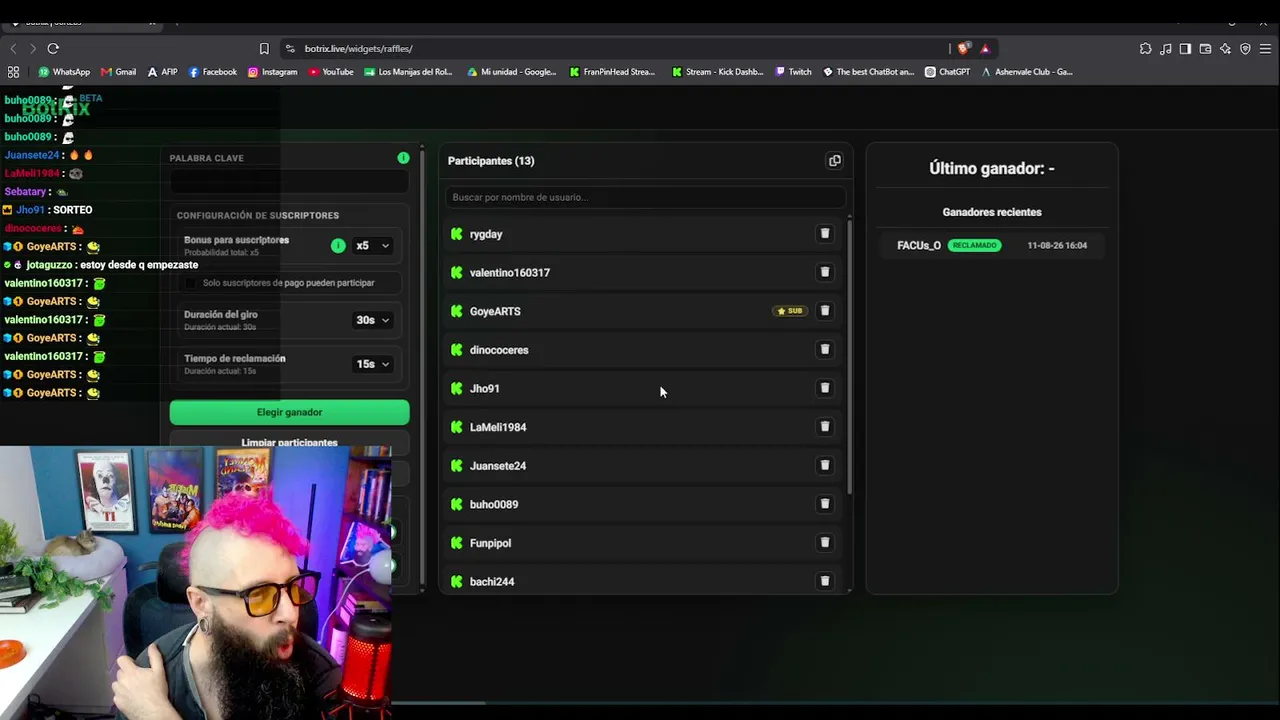1280x720 pixels.
Task: Click the SUB badge on GoyeARTS
Action: click(789, 311)
